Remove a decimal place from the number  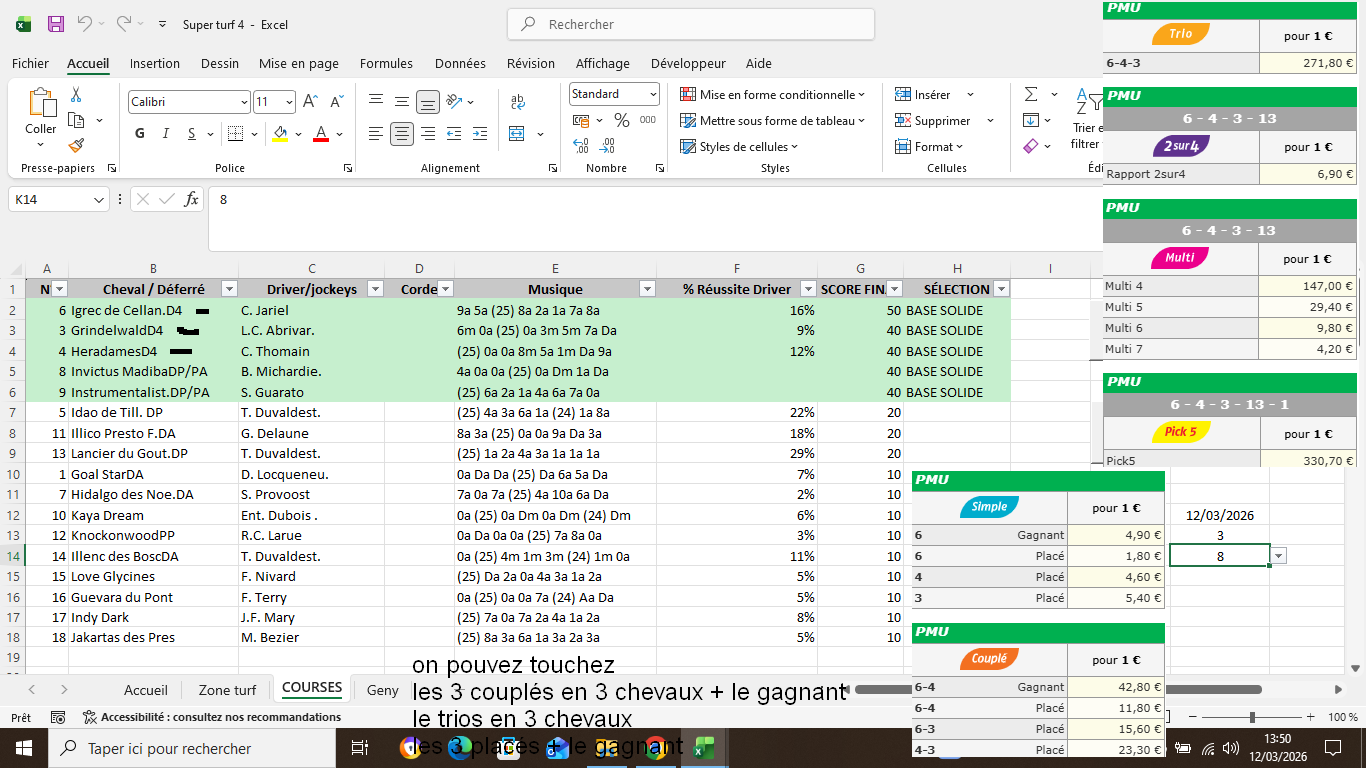coord(607,146)
